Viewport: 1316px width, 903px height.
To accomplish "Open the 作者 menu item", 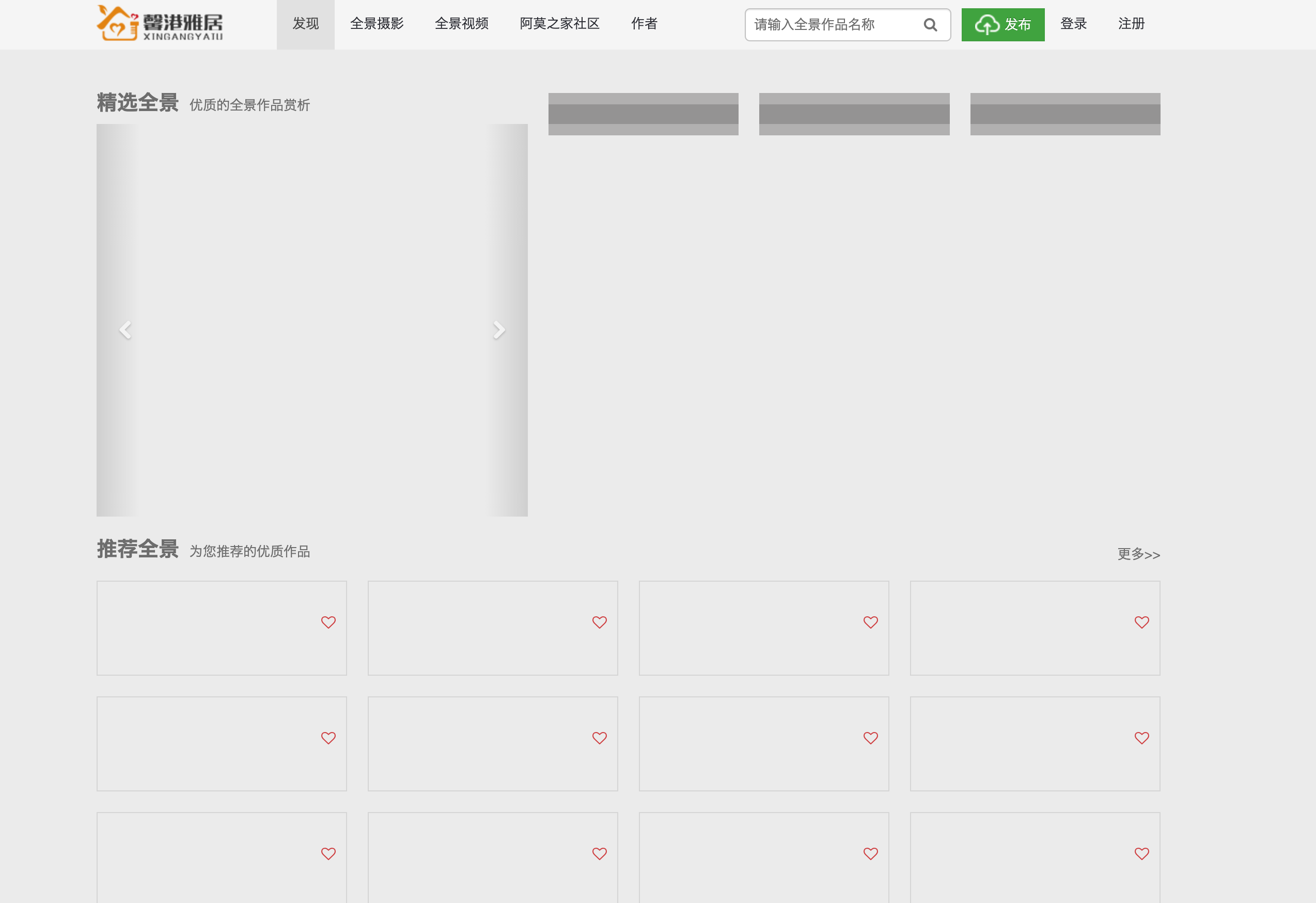I will [645, 24].
